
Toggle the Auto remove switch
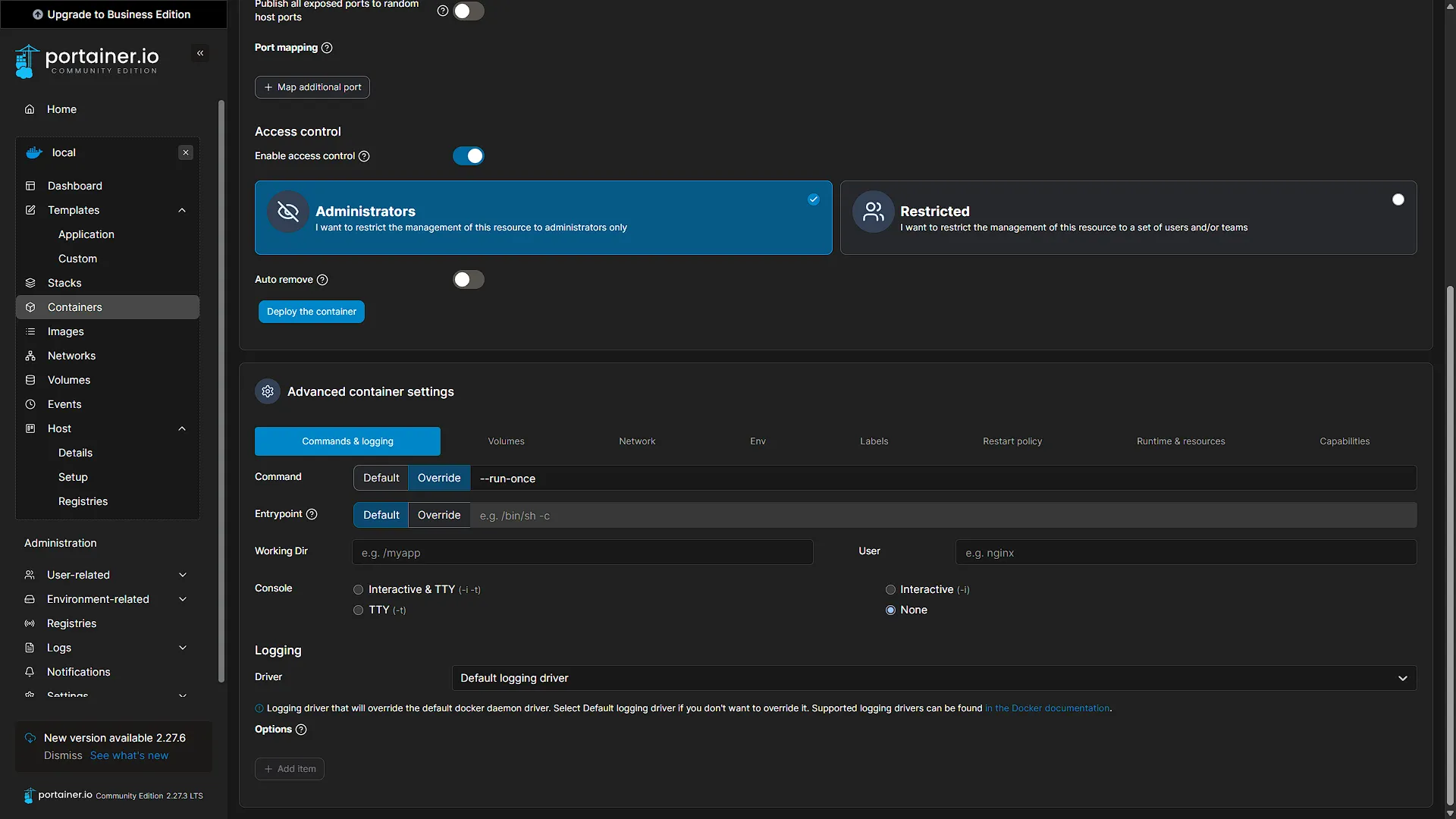pyautogui.click(x=469, y=280)
